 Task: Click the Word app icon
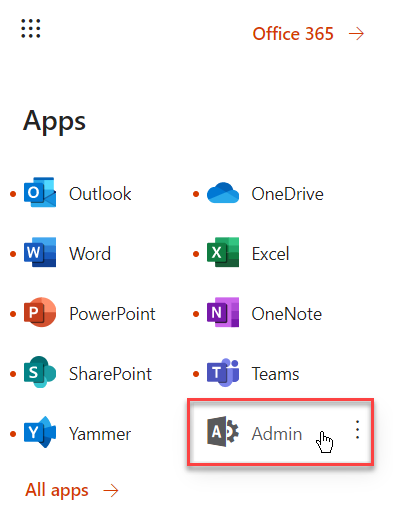click(40, 252)
